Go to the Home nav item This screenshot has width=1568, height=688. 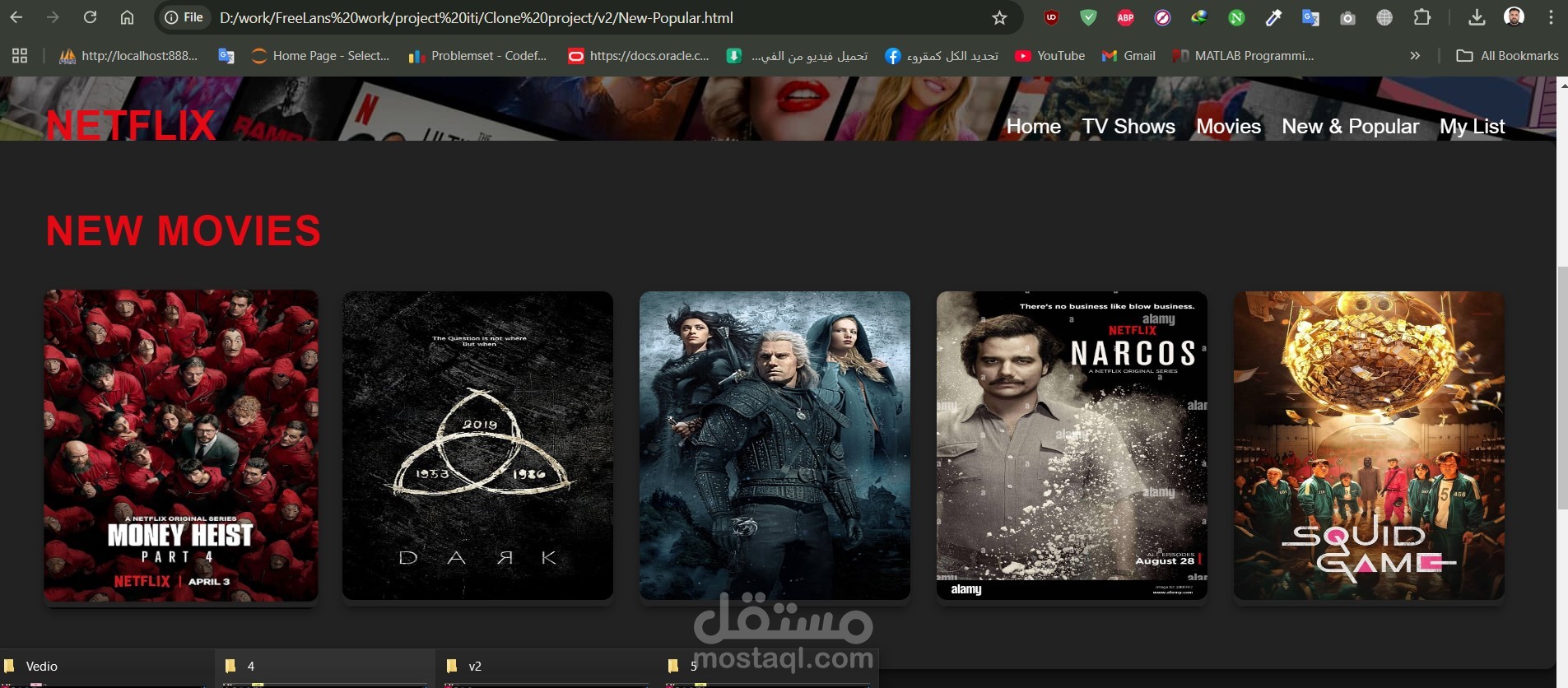coord(1034,126)
